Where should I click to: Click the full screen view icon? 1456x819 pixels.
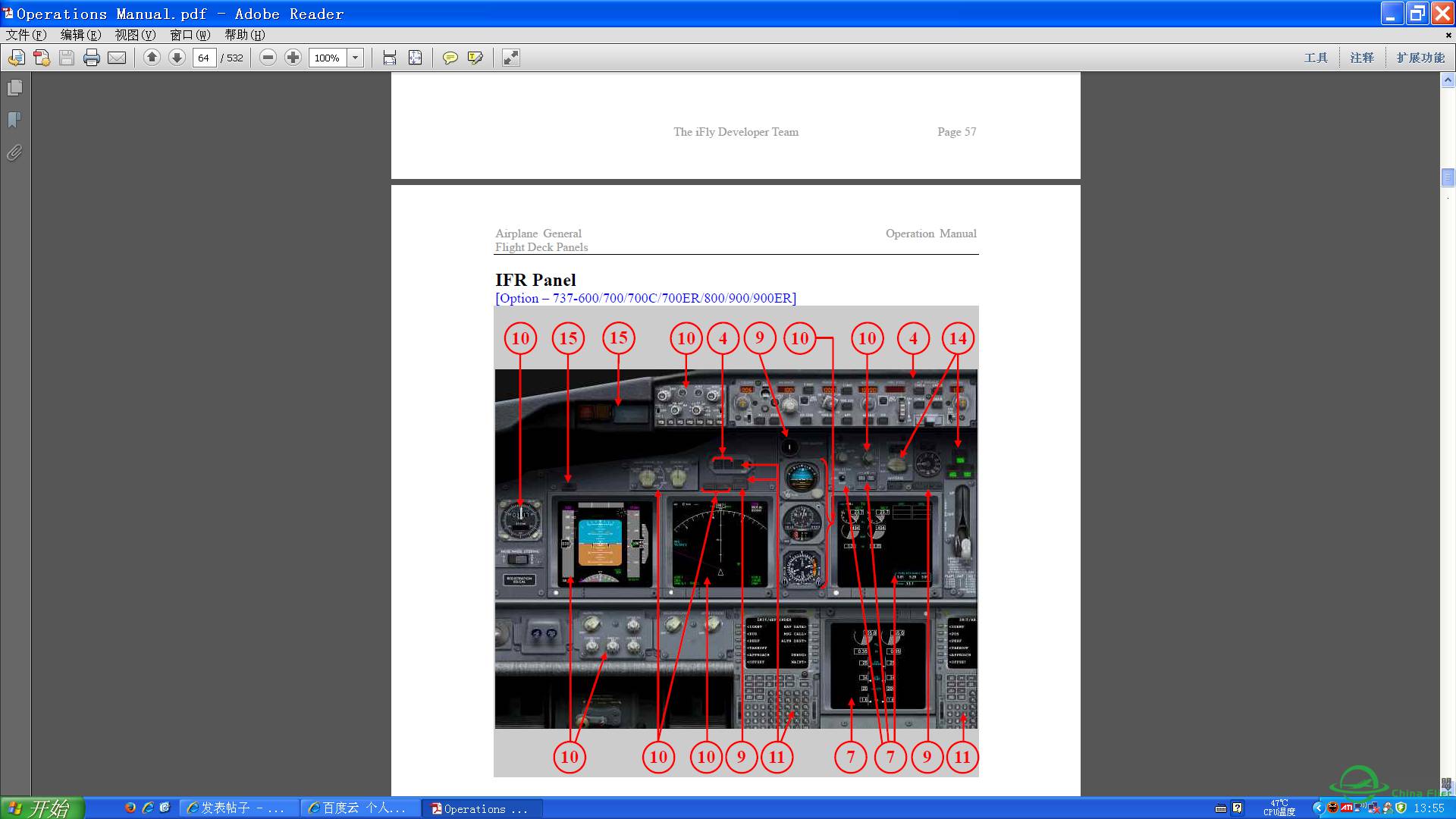513,57
